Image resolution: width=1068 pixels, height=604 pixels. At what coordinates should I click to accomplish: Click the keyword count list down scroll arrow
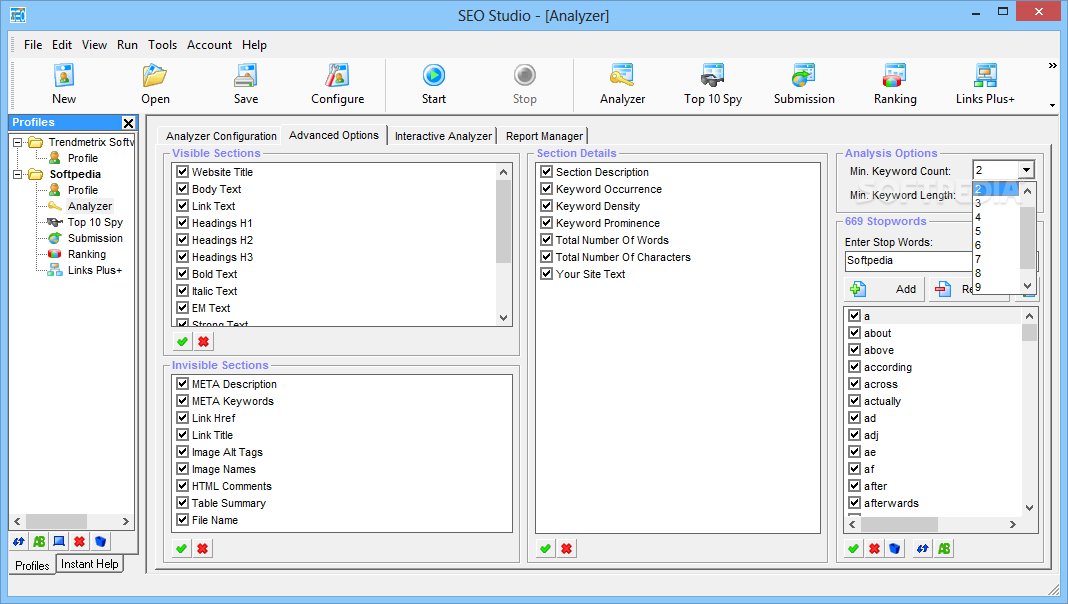tap(1028, 286)
